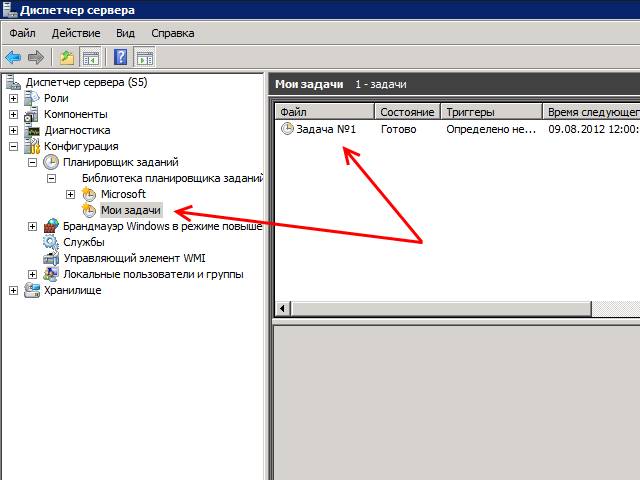
Task: Open the Файл menu
Action: [22, 33]
